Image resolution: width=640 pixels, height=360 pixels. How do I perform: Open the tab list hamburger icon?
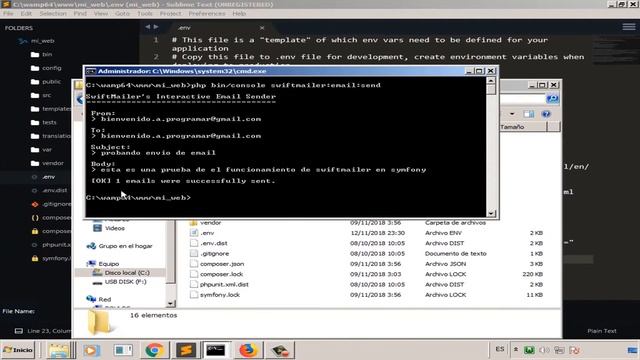point(629,27)
